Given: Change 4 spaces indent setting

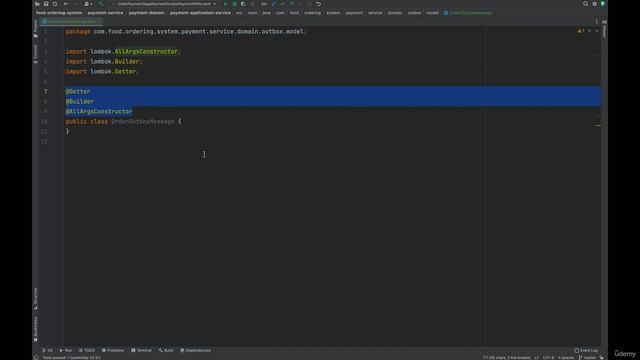Looking at the screenshot, I should click(x=566, y=358).
